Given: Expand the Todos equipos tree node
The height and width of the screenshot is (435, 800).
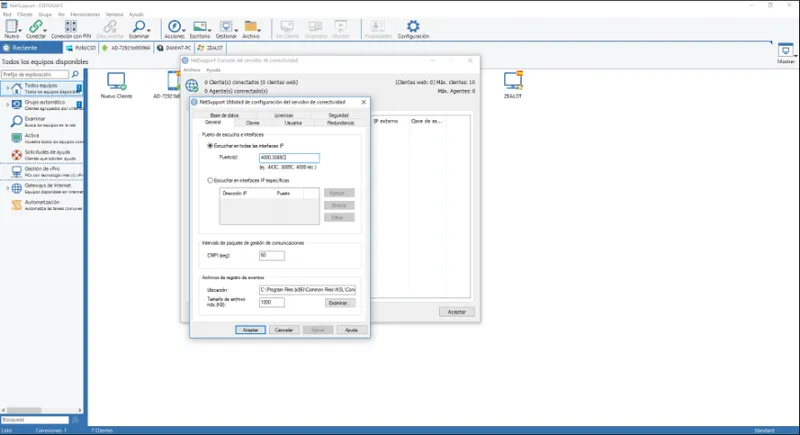Looking at the screenshot, I should 7,88.
